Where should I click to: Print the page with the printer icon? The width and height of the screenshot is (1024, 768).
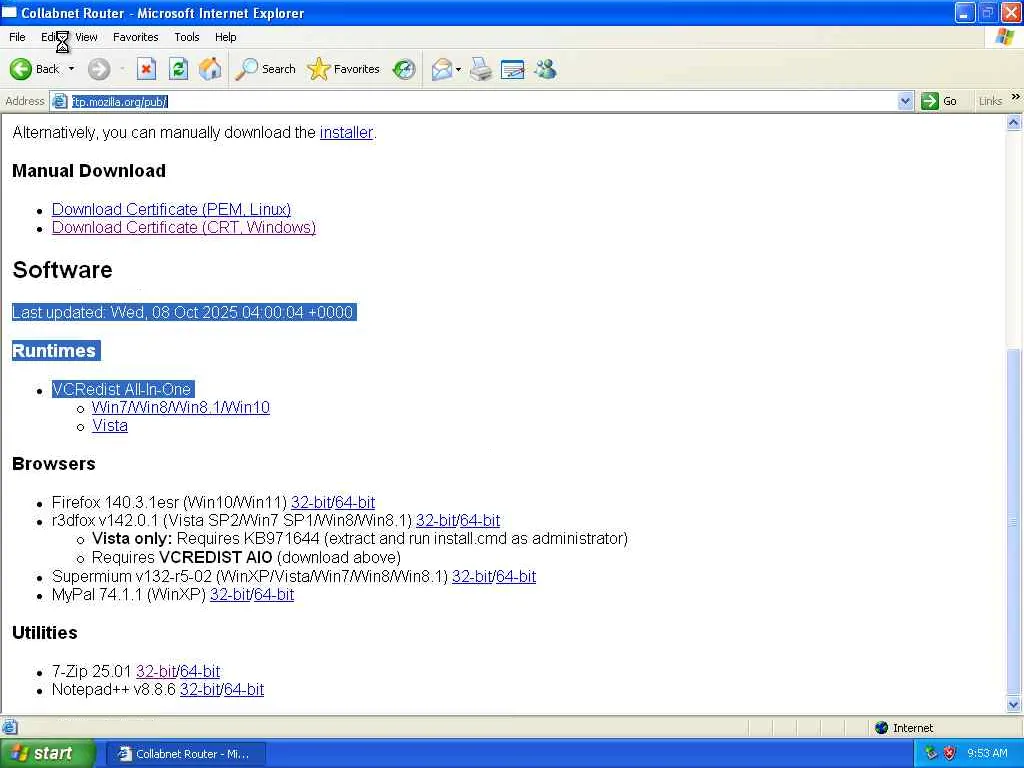click(481, 69)
